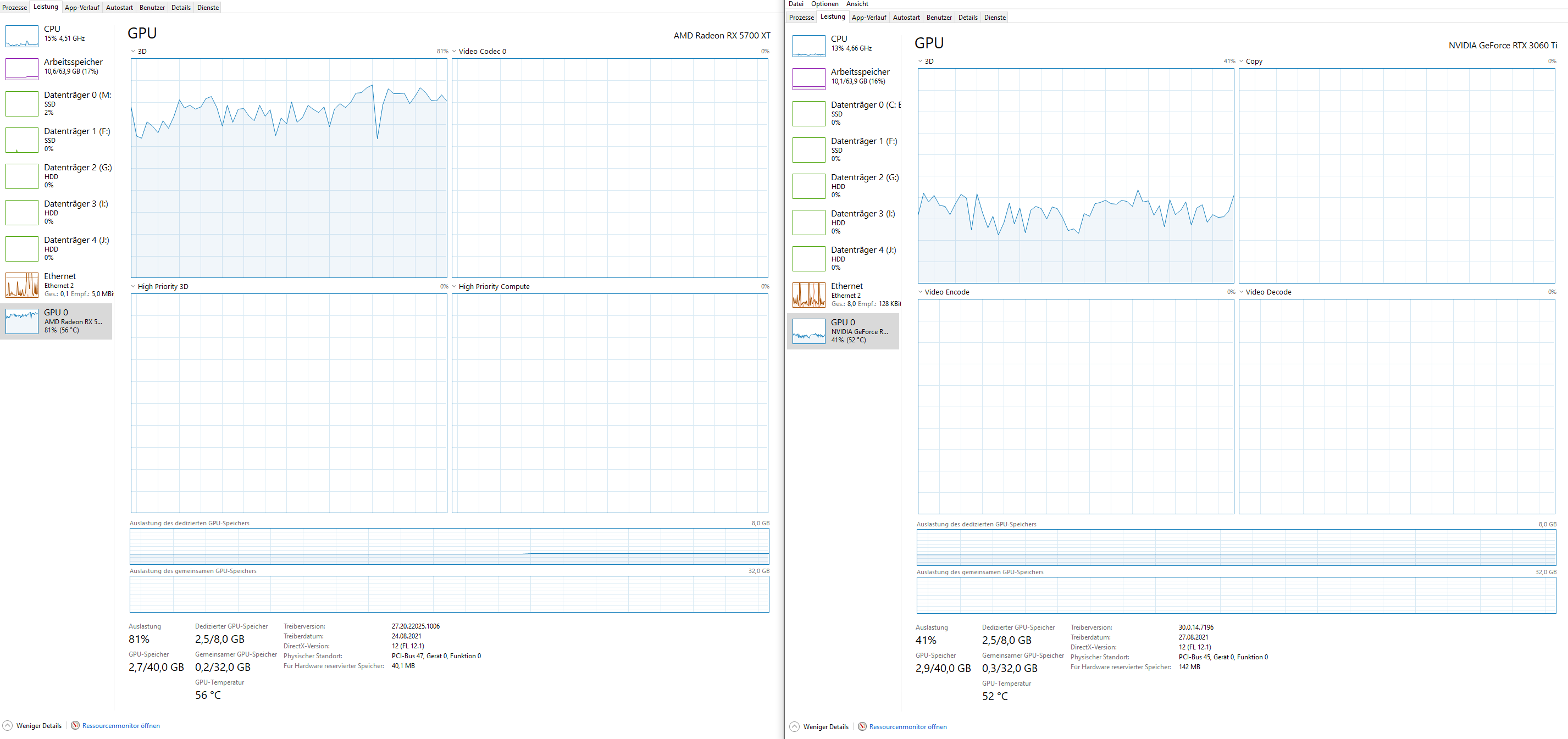Open Ressourcenmonitor öffnen link in right window
Image resolution: width=1568 pixels, height=739 pixels.
[907, 727]
